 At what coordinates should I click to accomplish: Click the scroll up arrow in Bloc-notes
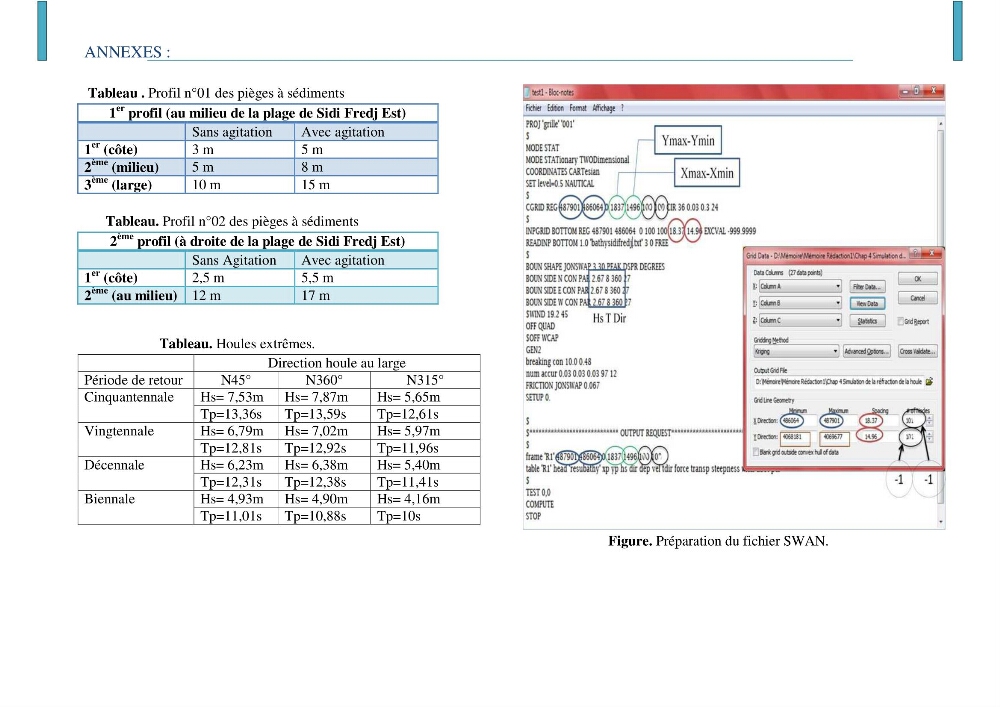941,122
